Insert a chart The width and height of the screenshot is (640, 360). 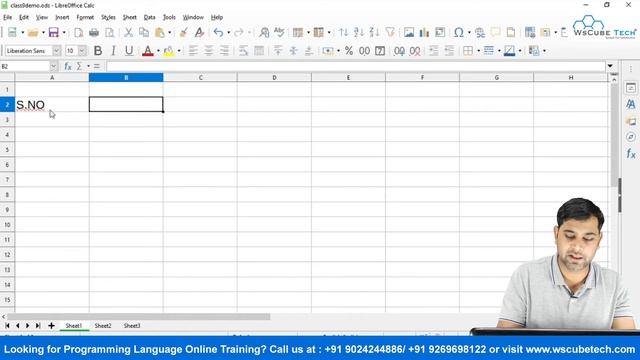424,32
